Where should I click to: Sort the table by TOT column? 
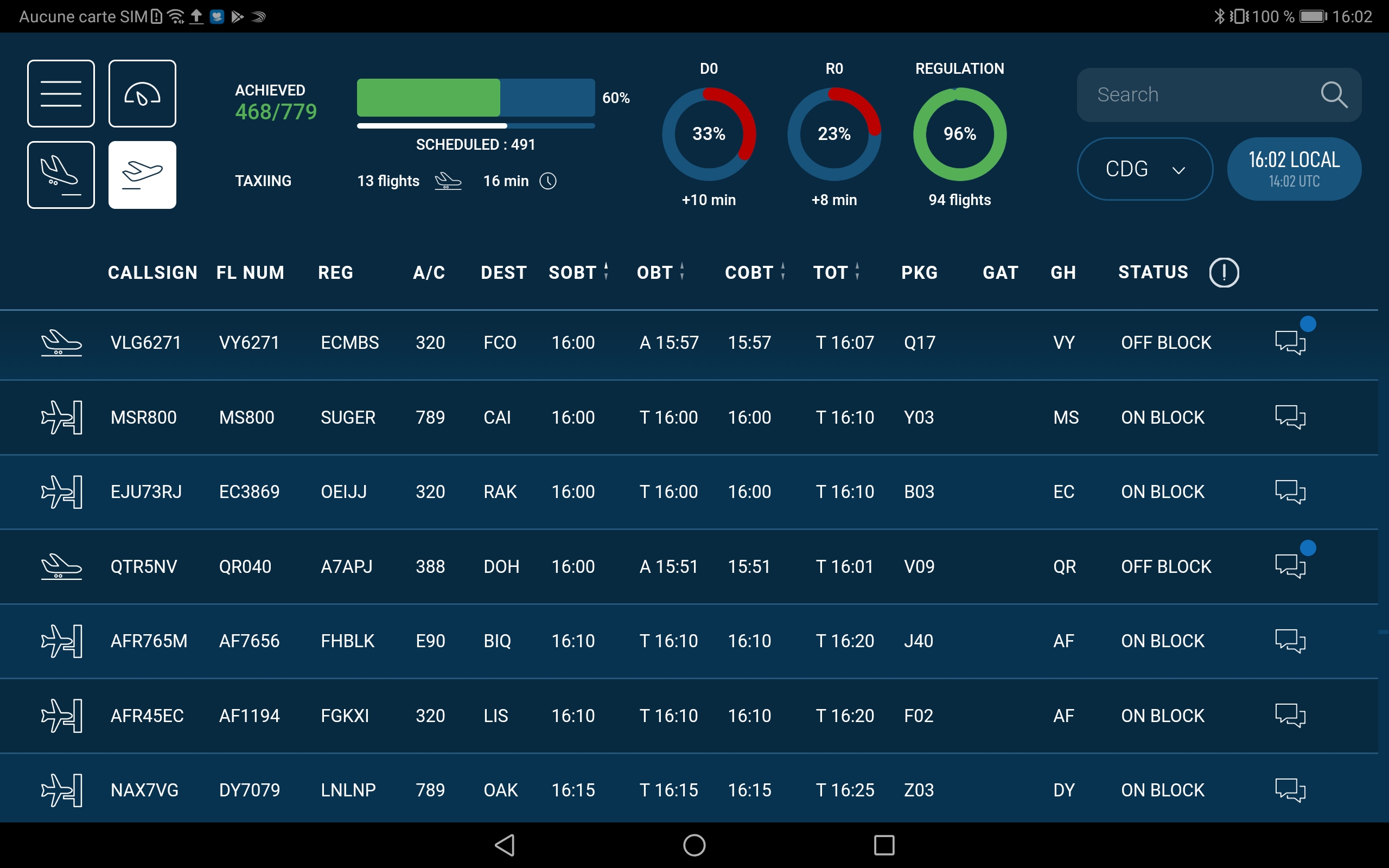[x=832, y=272]
